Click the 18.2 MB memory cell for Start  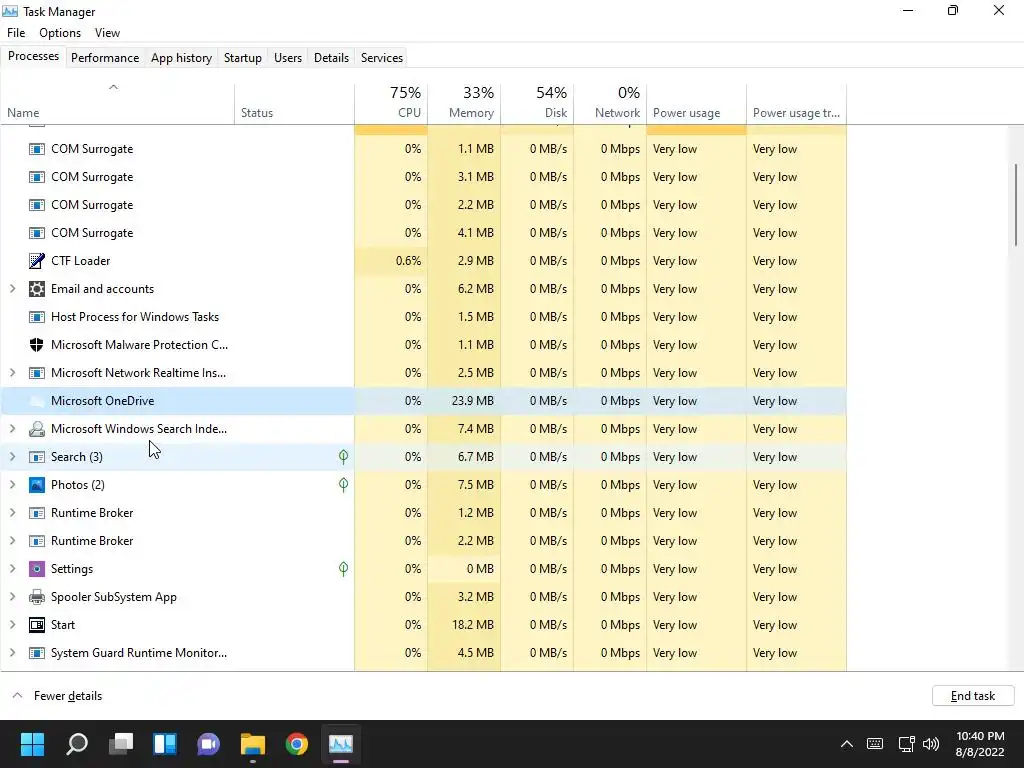(464, 625)
